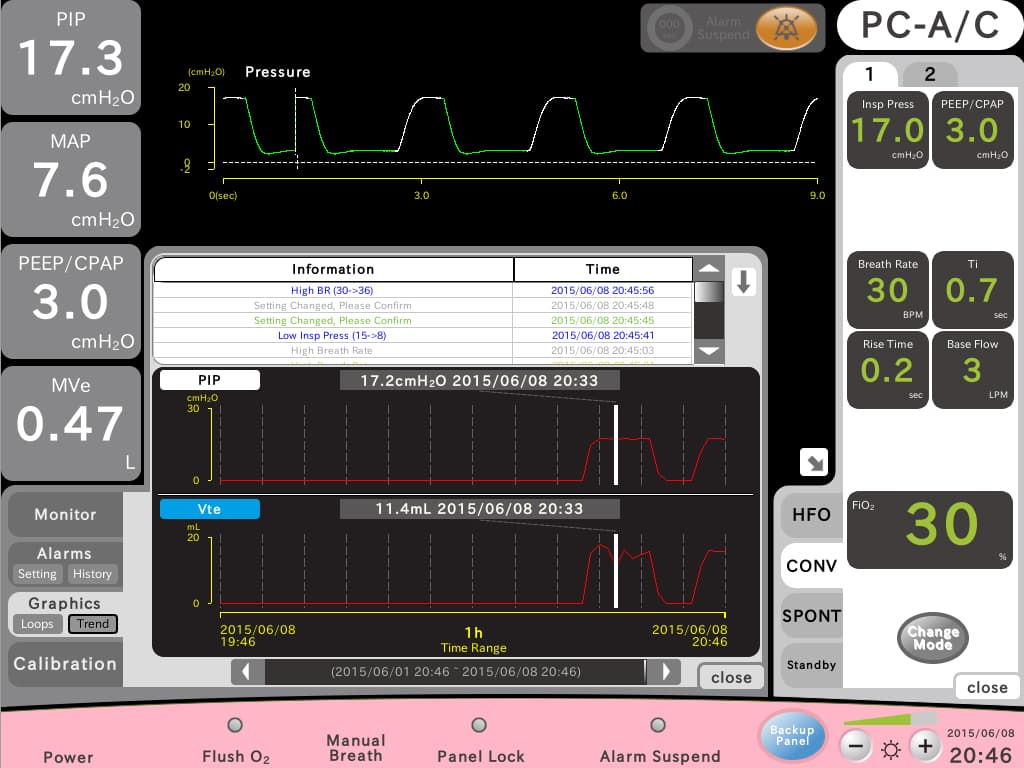1024x768 pixels.
Task: Select the HFO ventilation tab
Action: 811,515
